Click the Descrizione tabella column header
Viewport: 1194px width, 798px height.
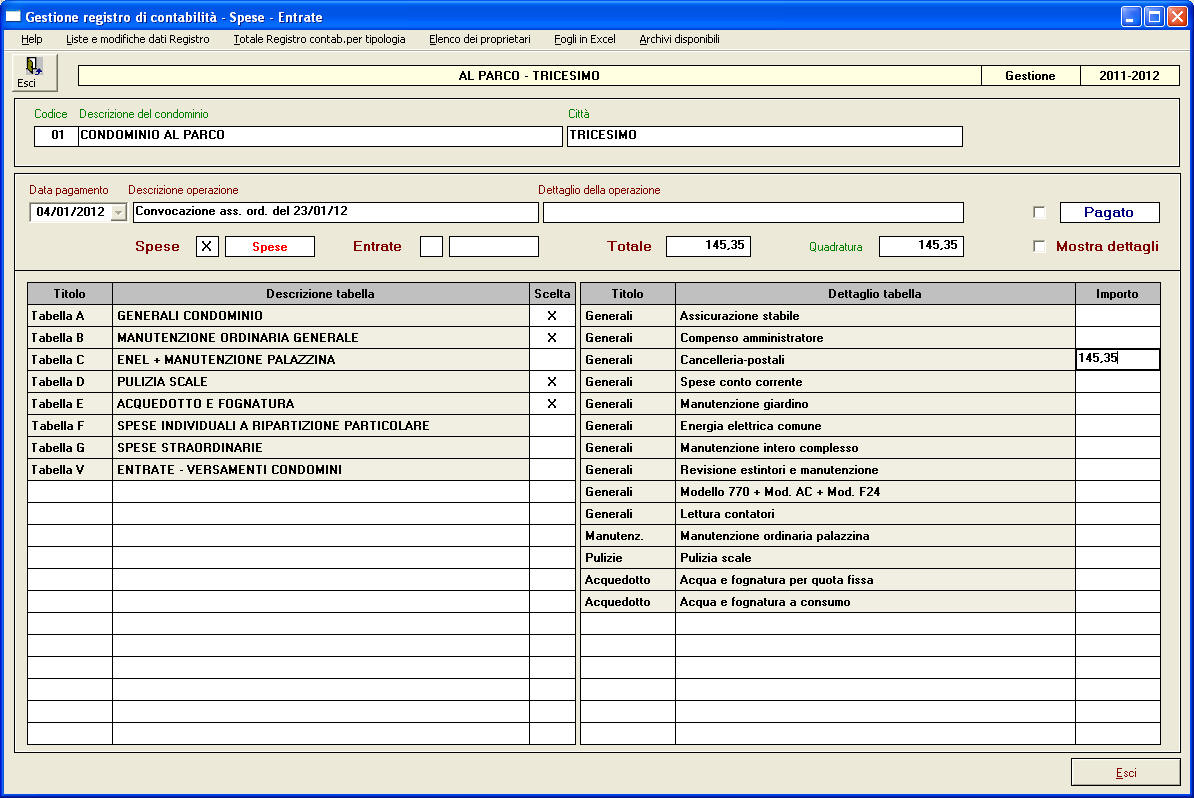click(321, 293)
